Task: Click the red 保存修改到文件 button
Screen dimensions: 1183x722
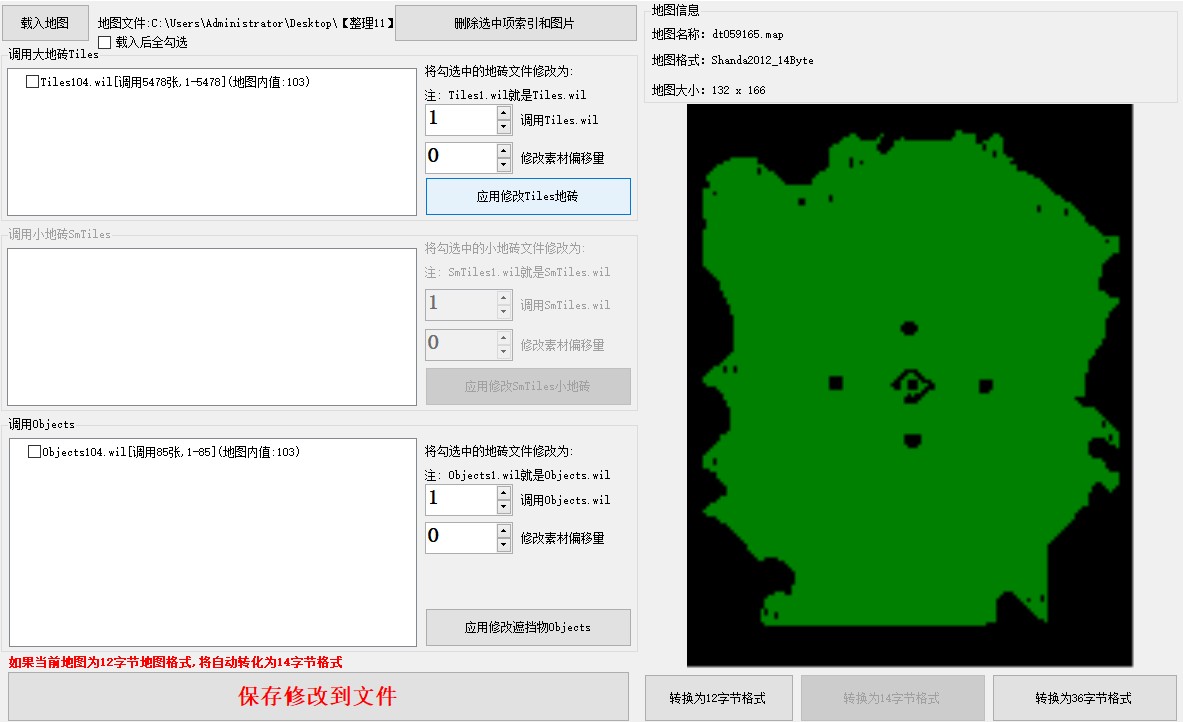Action: [318, 696]
